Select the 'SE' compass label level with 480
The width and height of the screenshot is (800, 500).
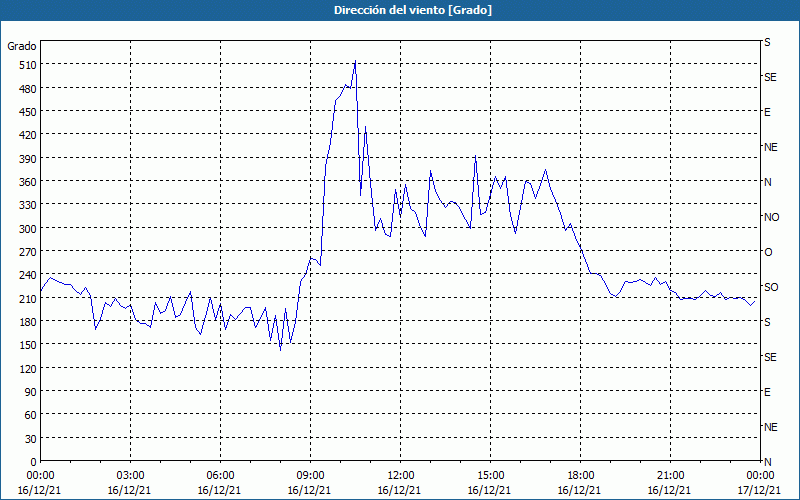[770, 78]
